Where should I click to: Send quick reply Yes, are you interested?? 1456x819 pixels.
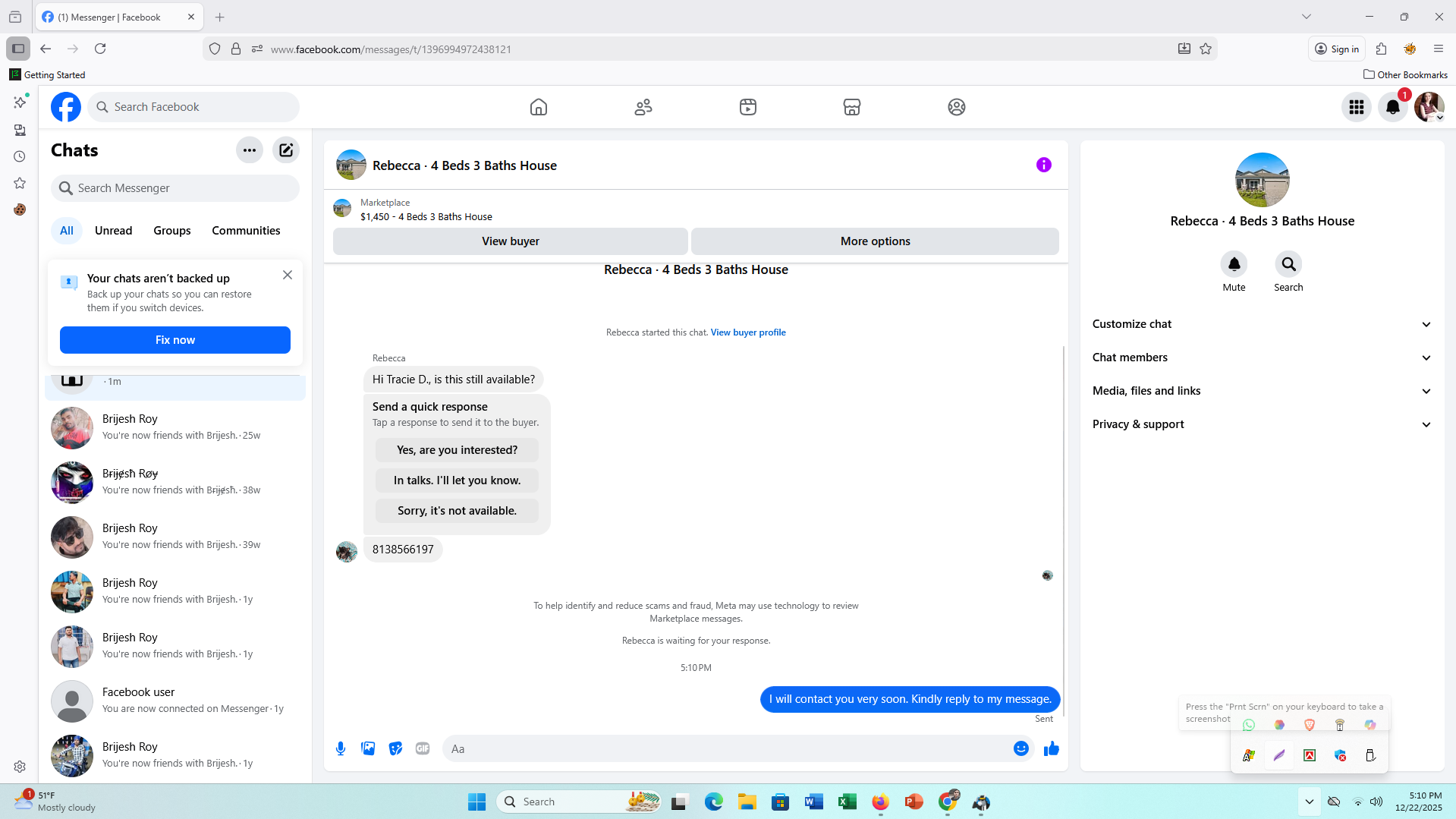click(x=458, y=450)
